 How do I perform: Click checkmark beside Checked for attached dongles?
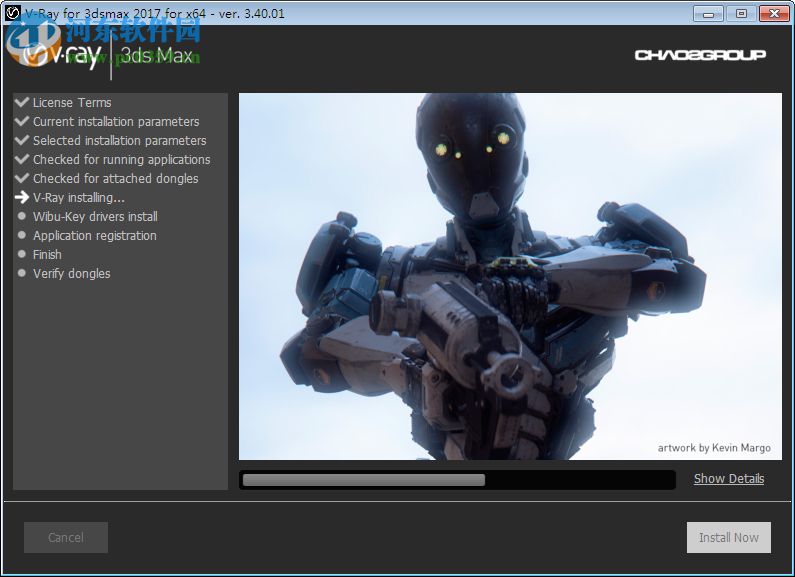(22, 177)
